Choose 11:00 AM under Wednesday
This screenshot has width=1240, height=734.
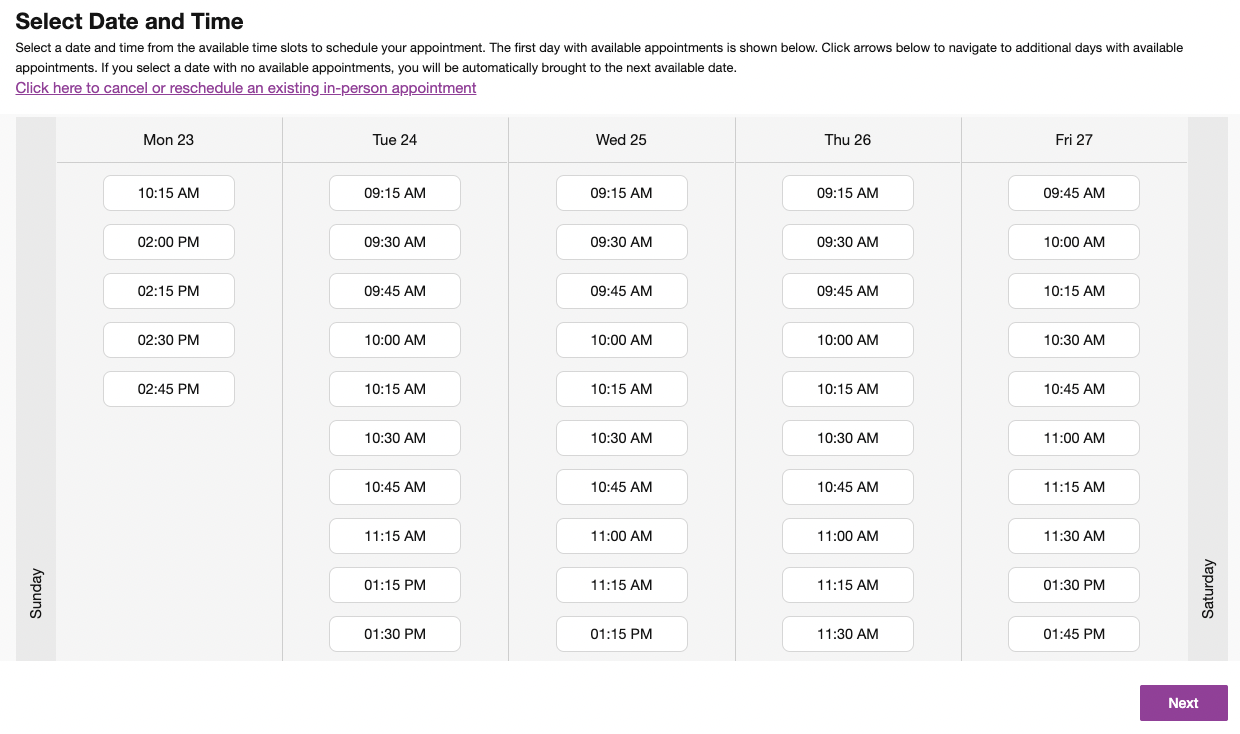coord(622,536)
